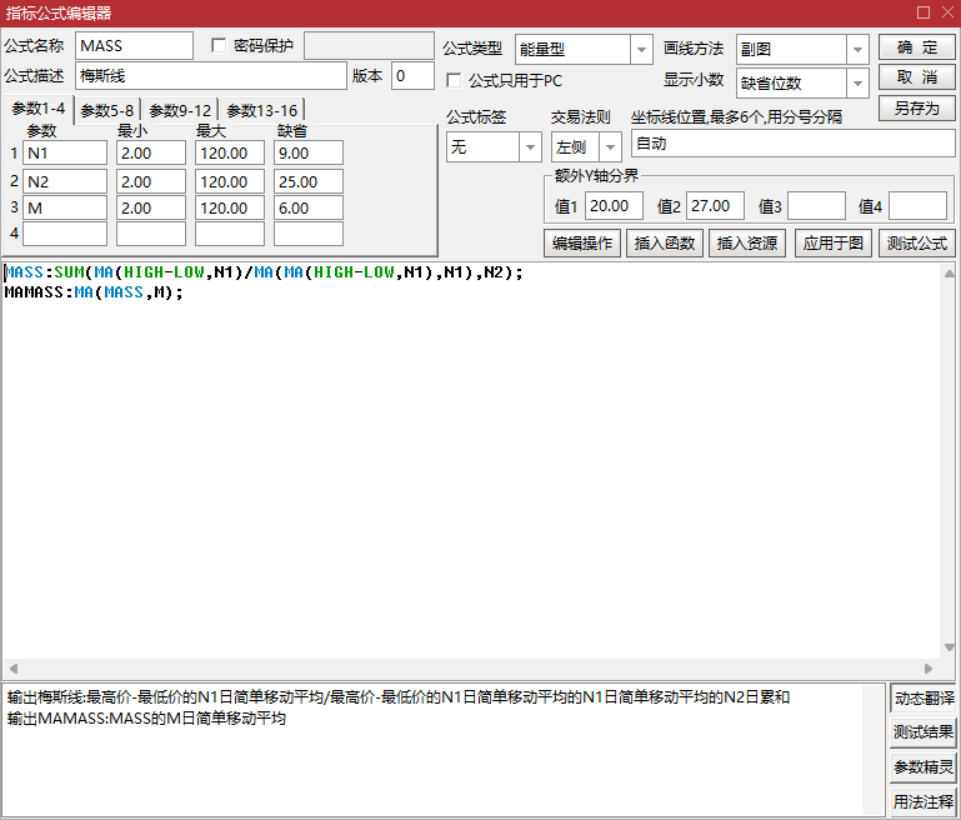
Task: Switch to the 参数9-12 tab
Action: tap(180, 111)
